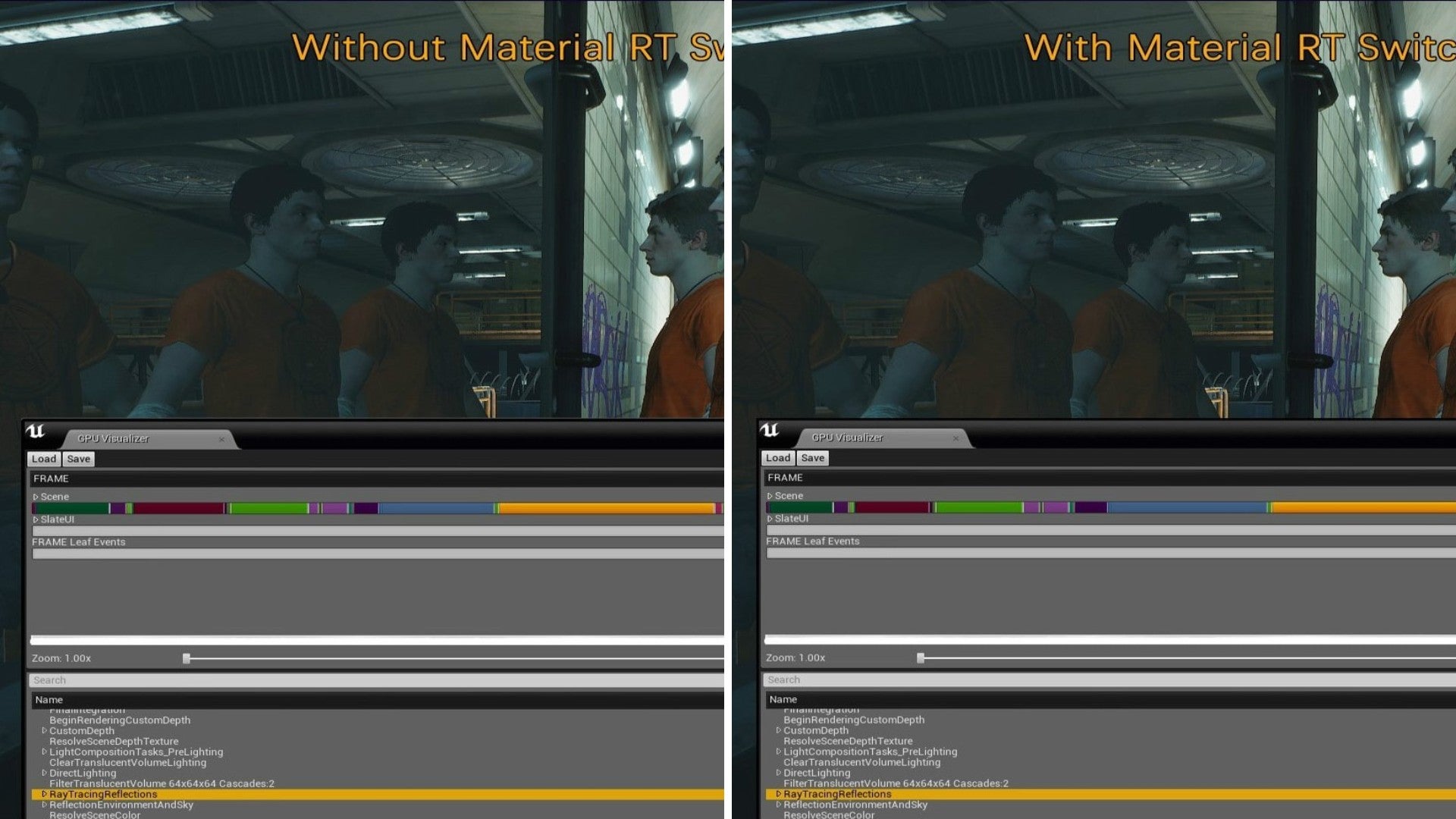Click Save button in right GPU Visualizer
1456x819 pixels.
812,458
